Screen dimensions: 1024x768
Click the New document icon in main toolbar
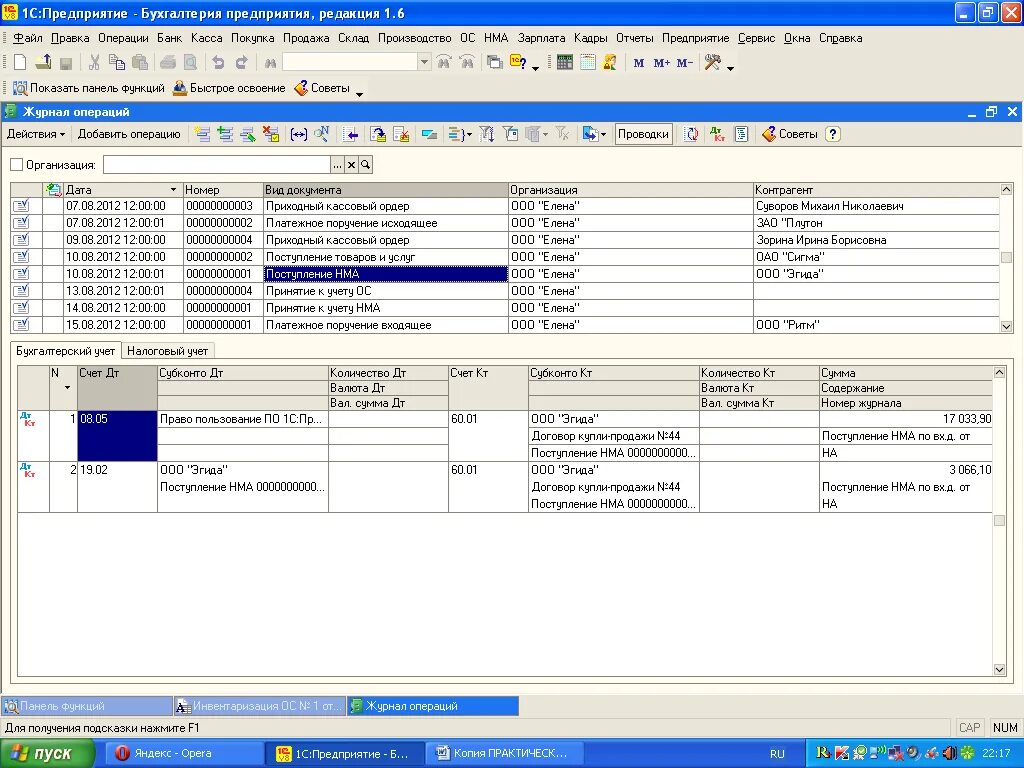[20, 63]
